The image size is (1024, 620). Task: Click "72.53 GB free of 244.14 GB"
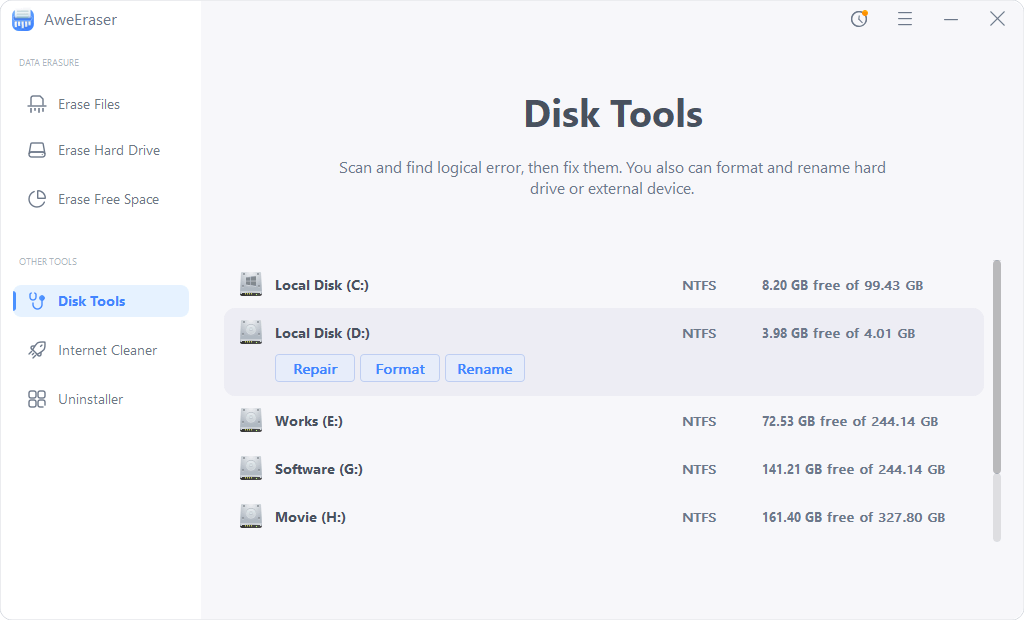(850, 421)
